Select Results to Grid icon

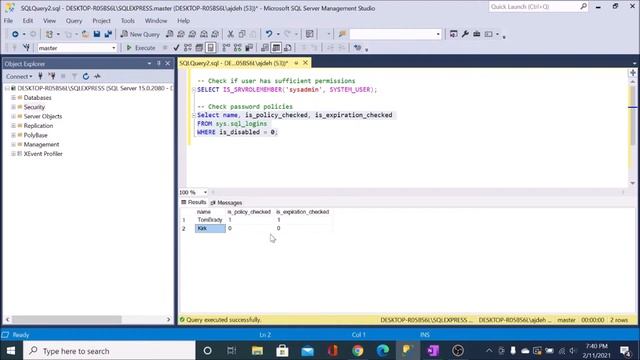click(276, 48)
